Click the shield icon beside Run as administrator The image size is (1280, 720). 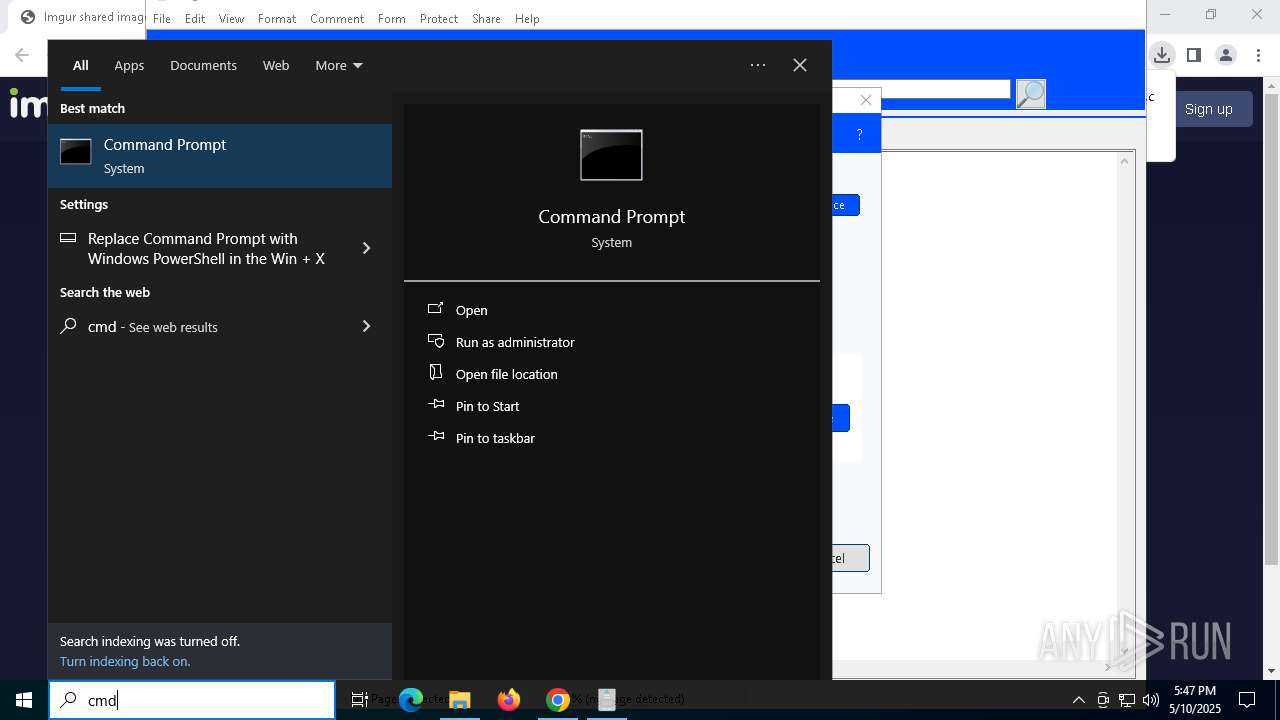click(435, 341)
